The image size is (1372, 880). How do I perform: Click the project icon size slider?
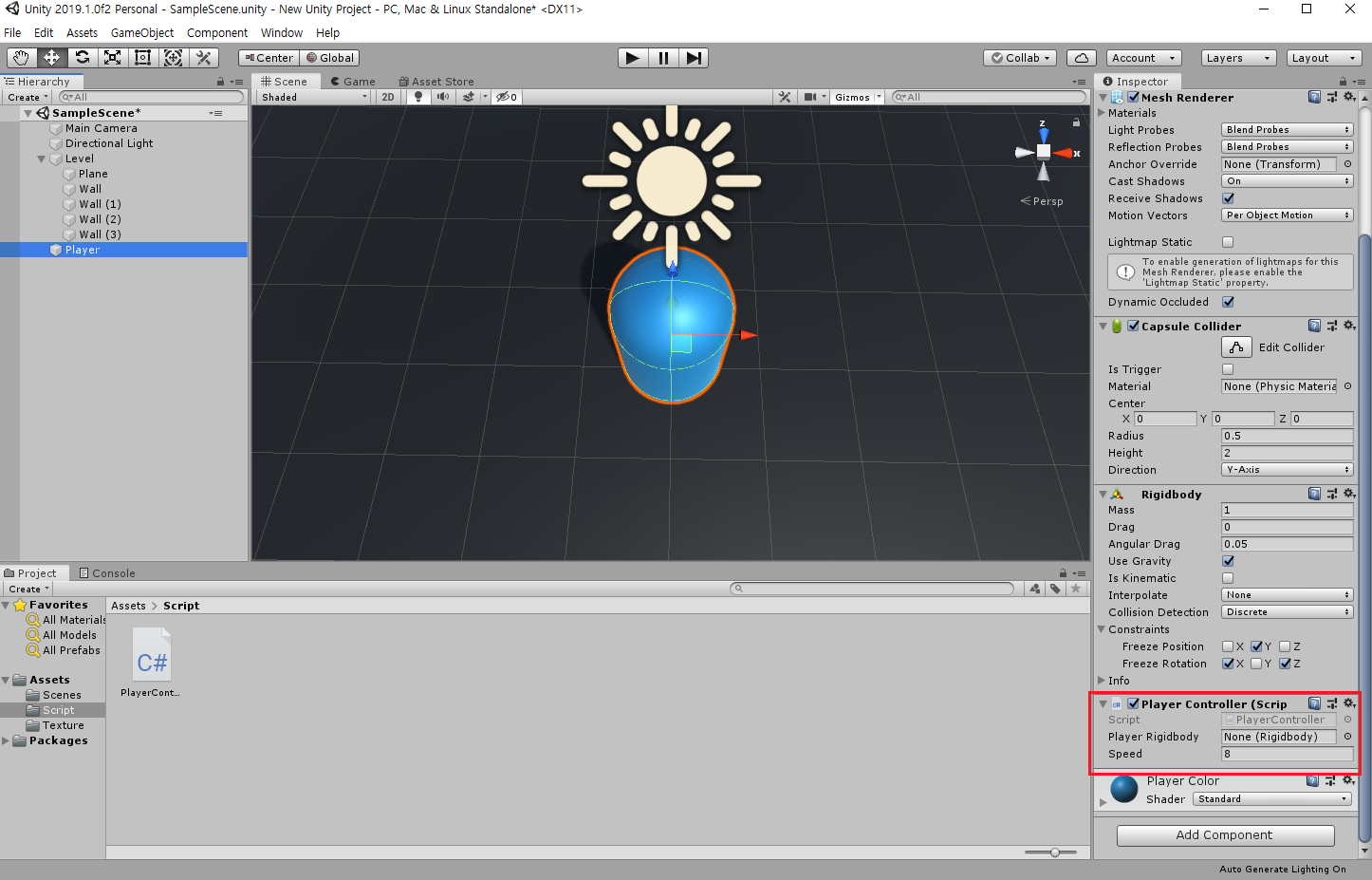point(1055,852)
